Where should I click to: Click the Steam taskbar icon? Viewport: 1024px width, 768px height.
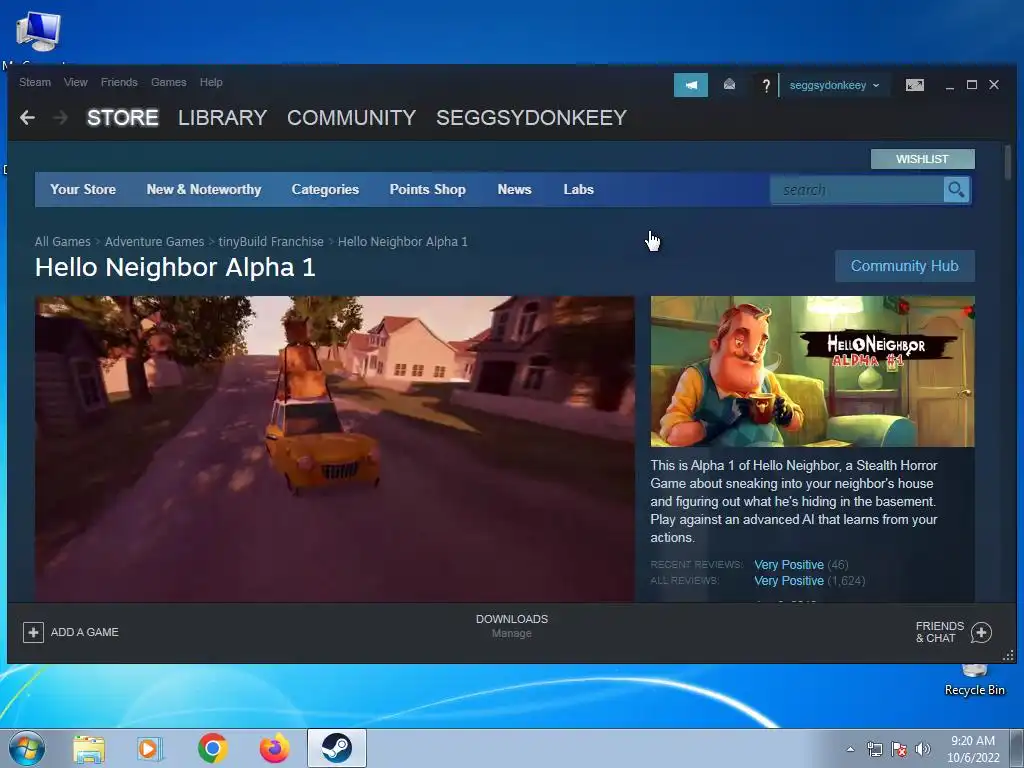coord(336,748)
